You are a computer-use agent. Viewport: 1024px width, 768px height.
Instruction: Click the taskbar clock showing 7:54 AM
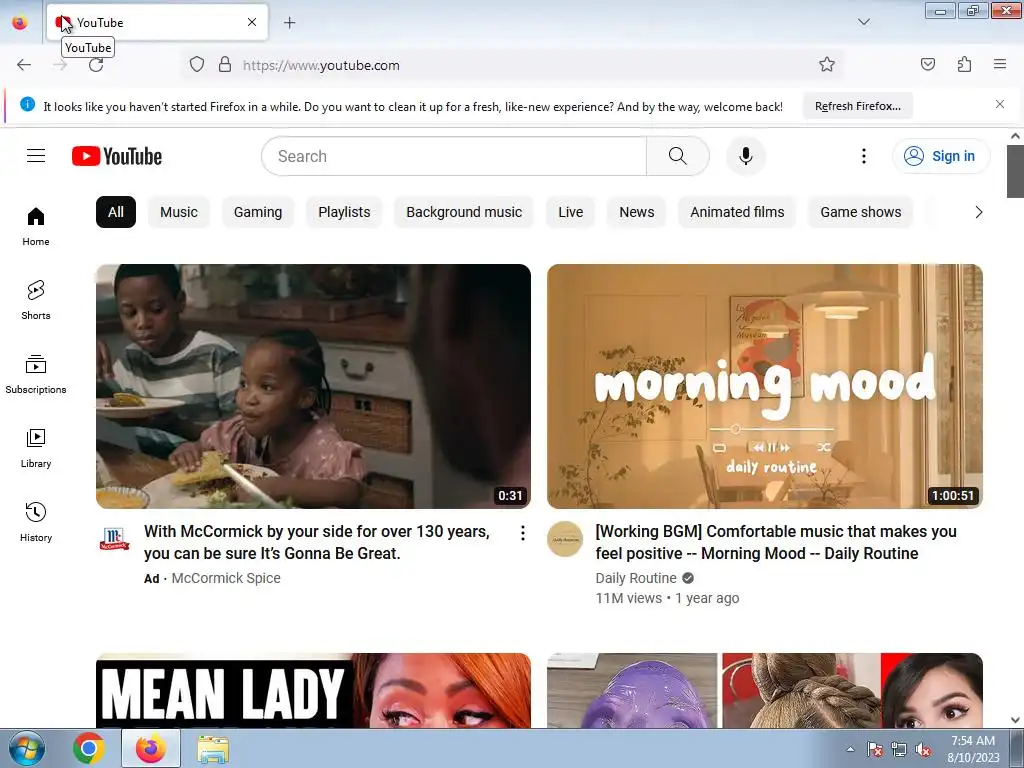973,748
